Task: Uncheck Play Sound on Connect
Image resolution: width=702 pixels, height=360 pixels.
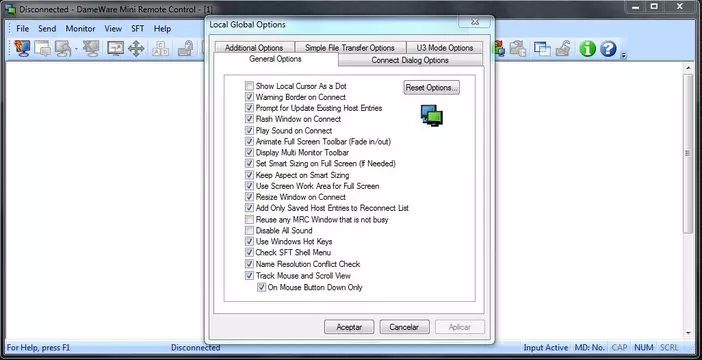Action: coord(249,131)
